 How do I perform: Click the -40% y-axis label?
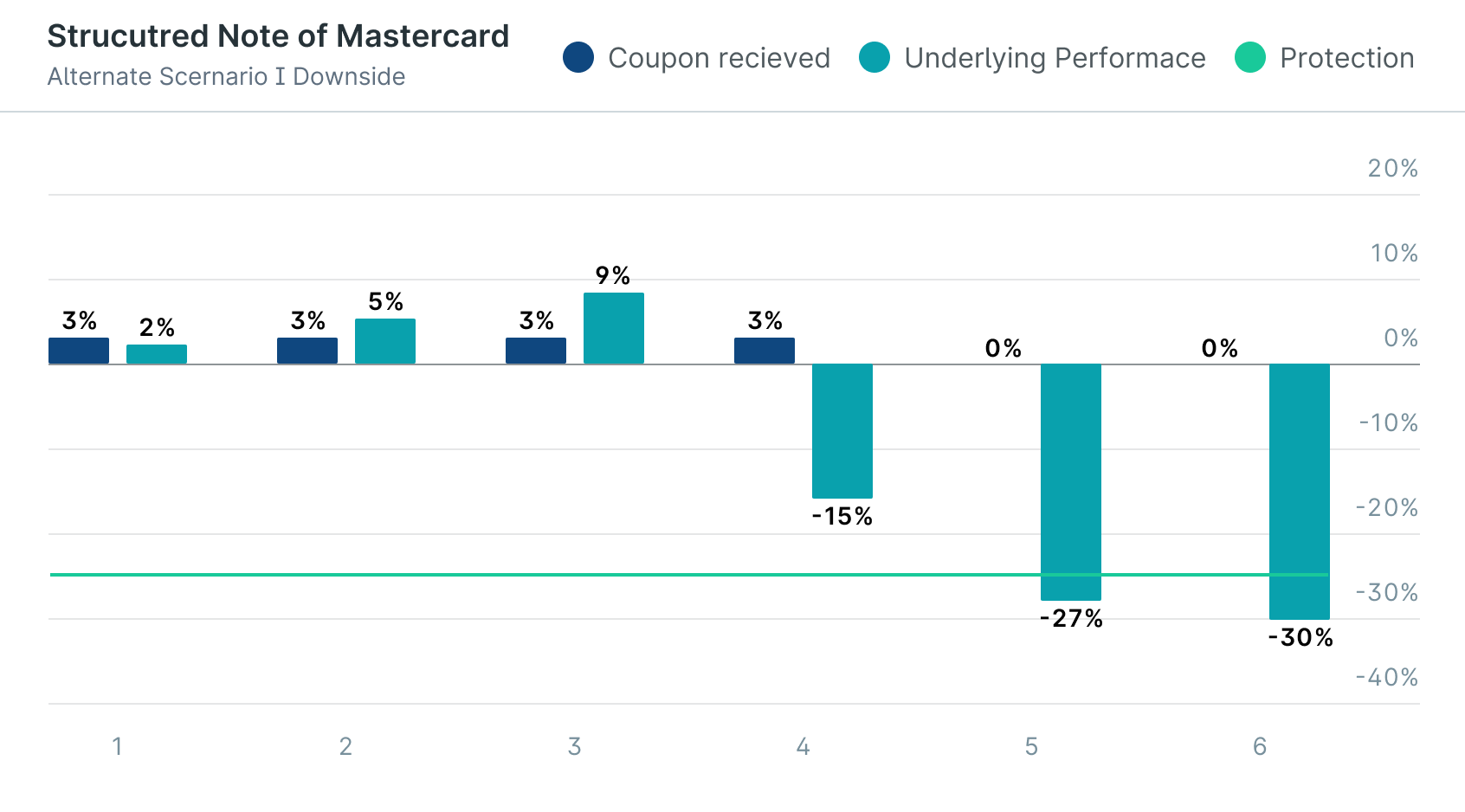1387,677
